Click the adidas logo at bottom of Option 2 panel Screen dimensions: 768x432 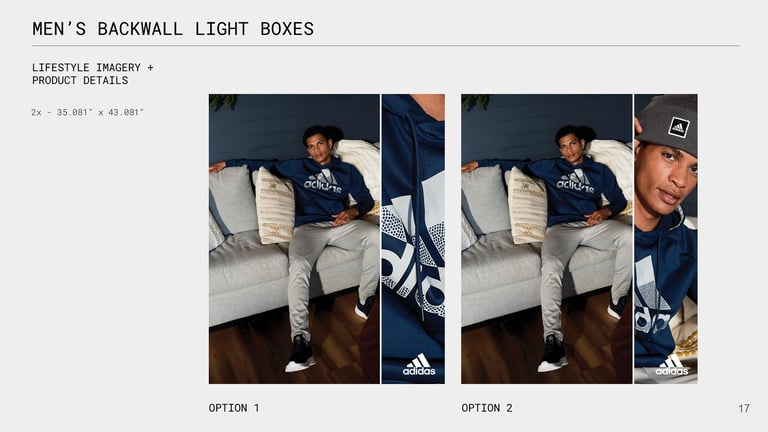tap(672, 365)
